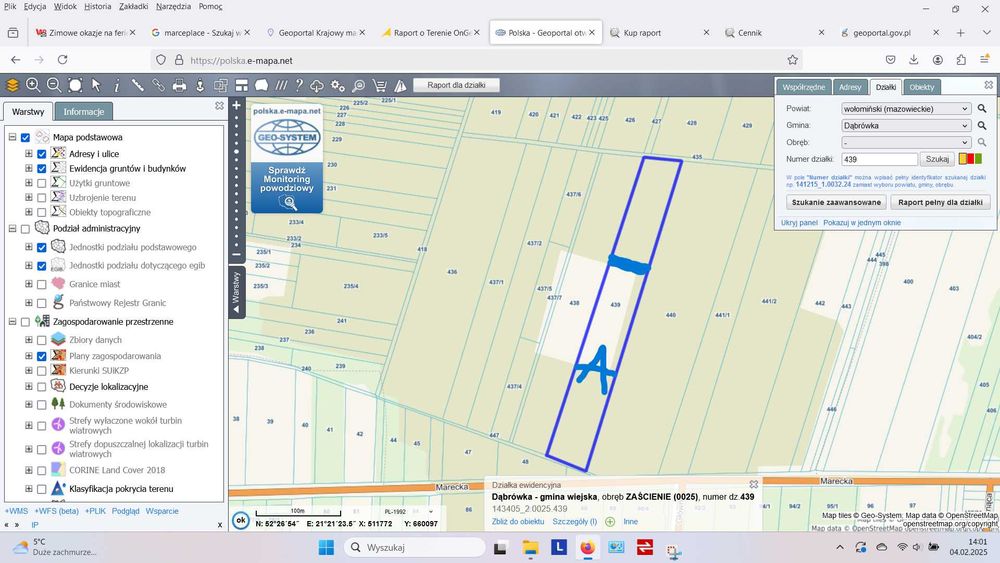Image resolution: width=1000 pixels, height=563 pixels.
Task: Open the Obręb dropdown
Action: [906, 142]
